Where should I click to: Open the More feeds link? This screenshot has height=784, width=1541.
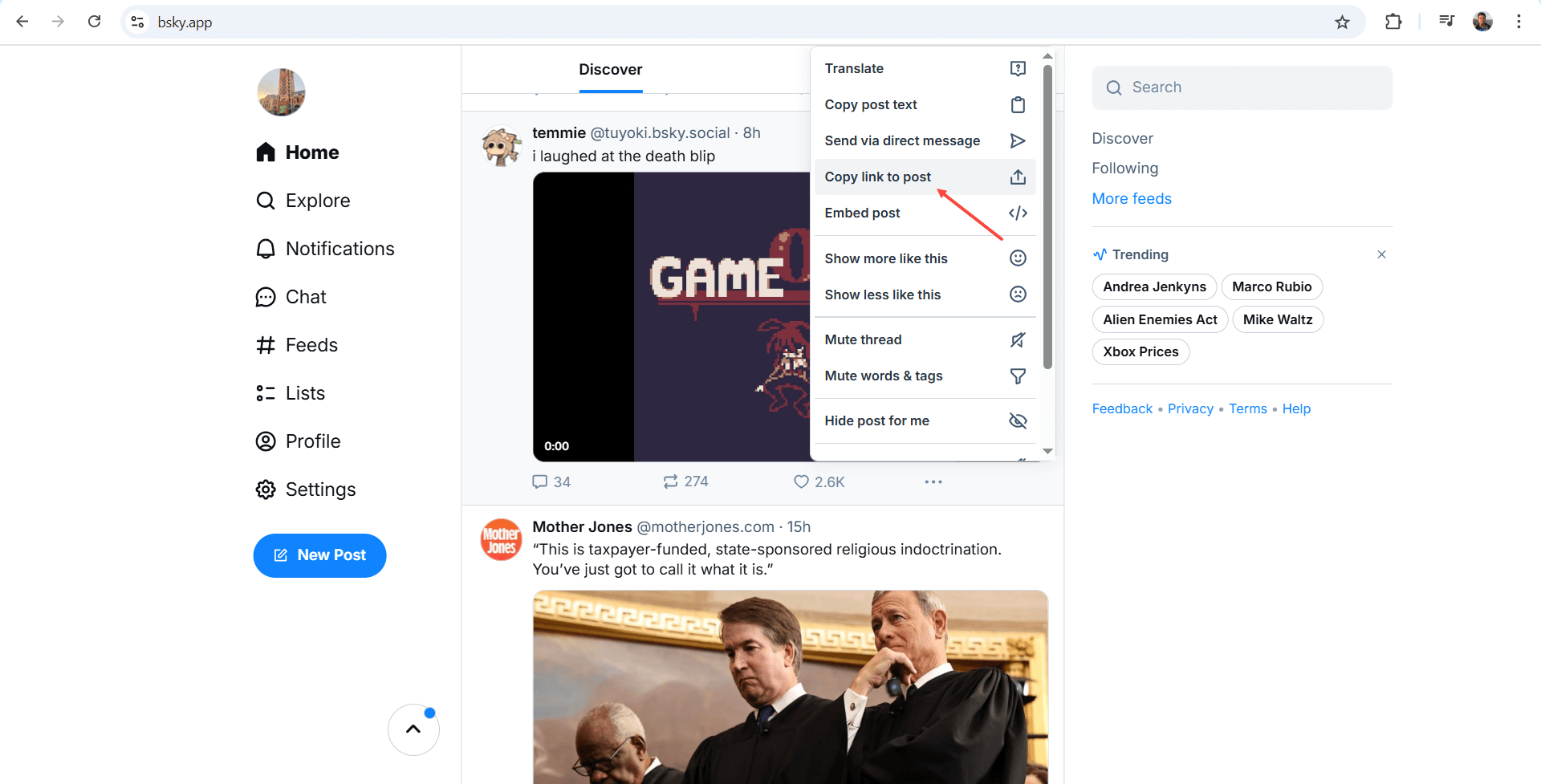click(1132, 199)
